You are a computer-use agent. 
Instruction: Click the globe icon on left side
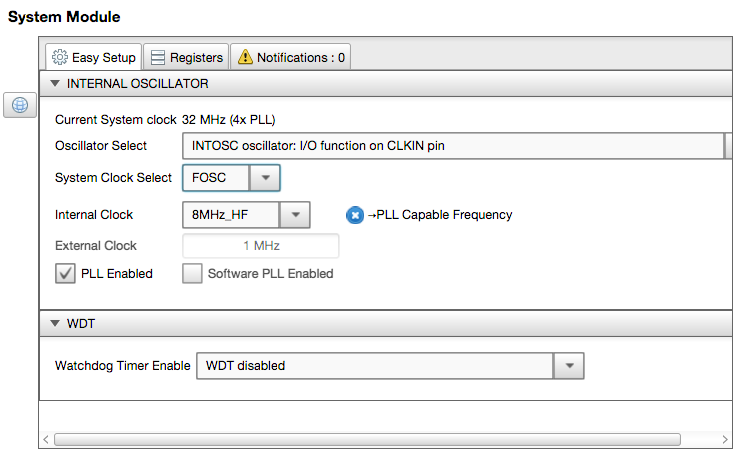22,103
